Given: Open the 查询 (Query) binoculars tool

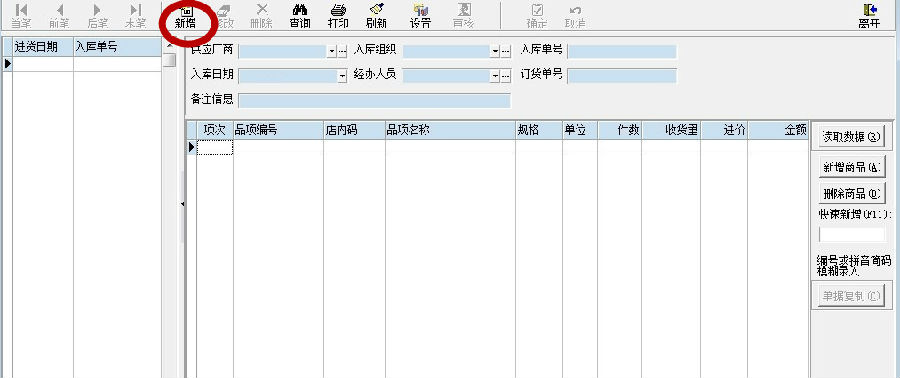Looking at the screenshot, I should click(300, 16).
